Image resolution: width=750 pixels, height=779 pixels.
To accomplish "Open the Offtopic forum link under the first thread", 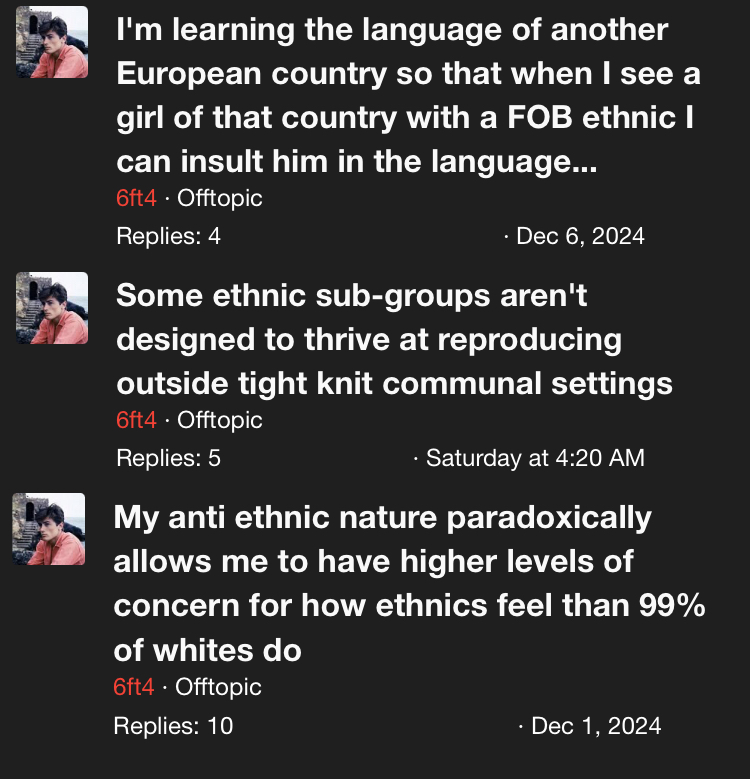I will (x=219, y=198).
